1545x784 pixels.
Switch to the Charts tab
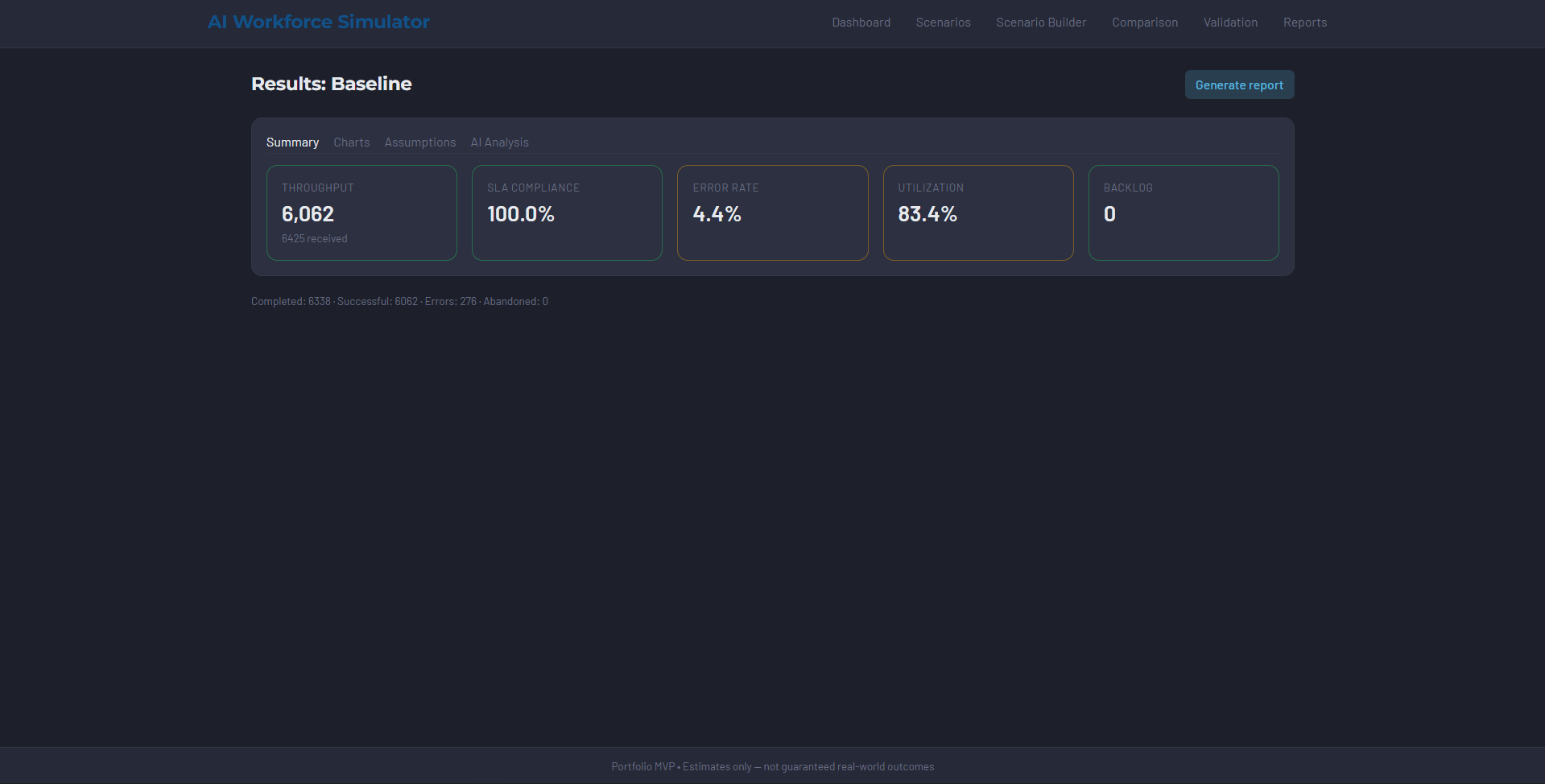352,142
